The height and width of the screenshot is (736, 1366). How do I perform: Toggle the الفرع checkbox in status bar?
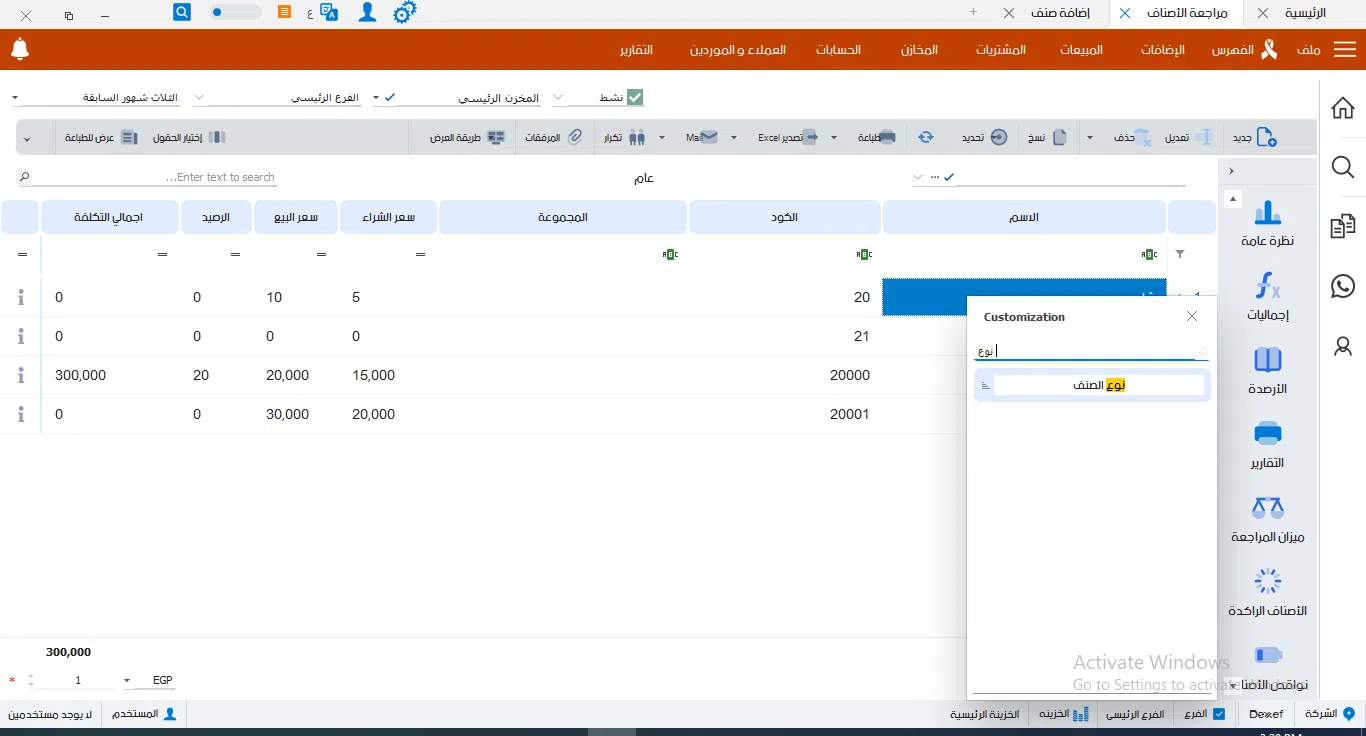pyautogui.click(x=1219, y=714)
